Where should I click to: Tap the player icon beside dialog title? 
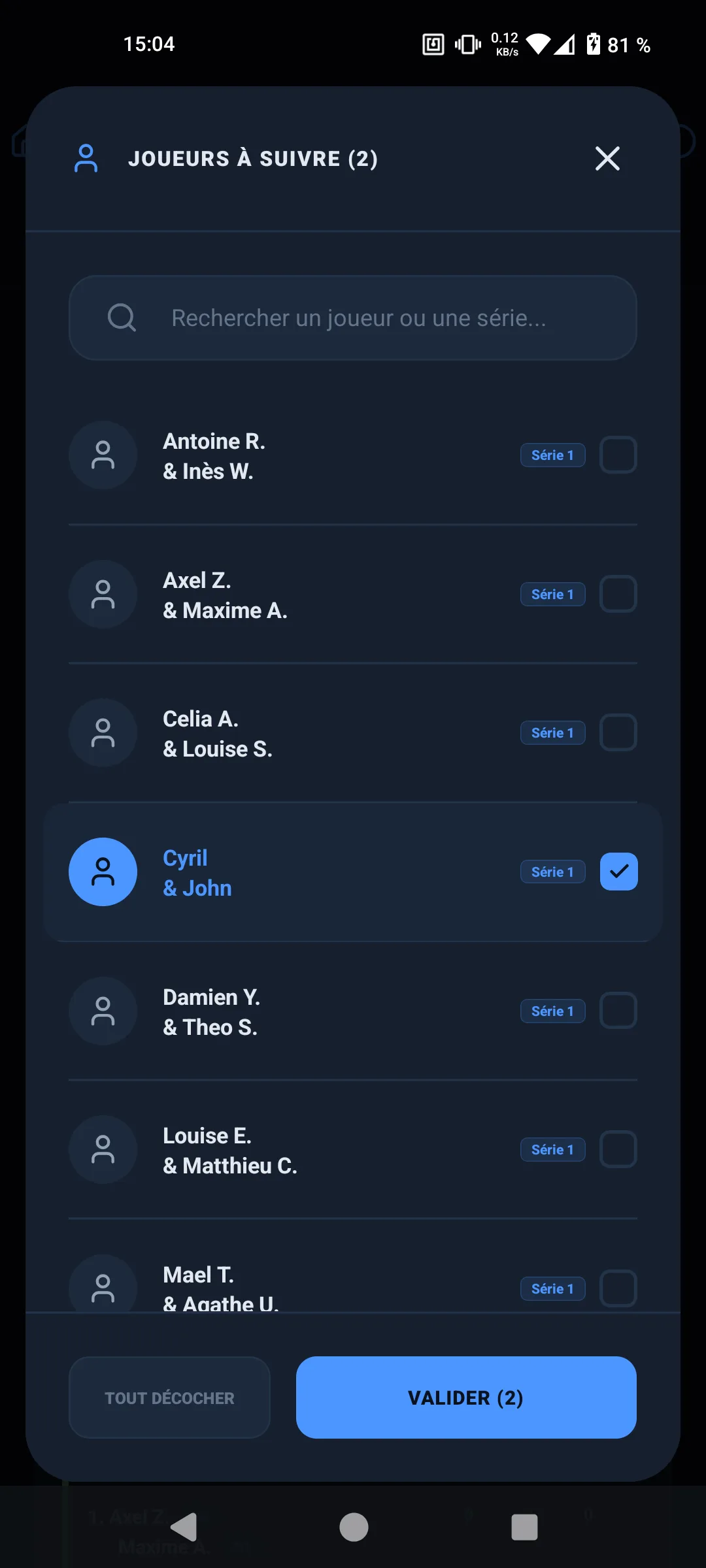(86, 158)
